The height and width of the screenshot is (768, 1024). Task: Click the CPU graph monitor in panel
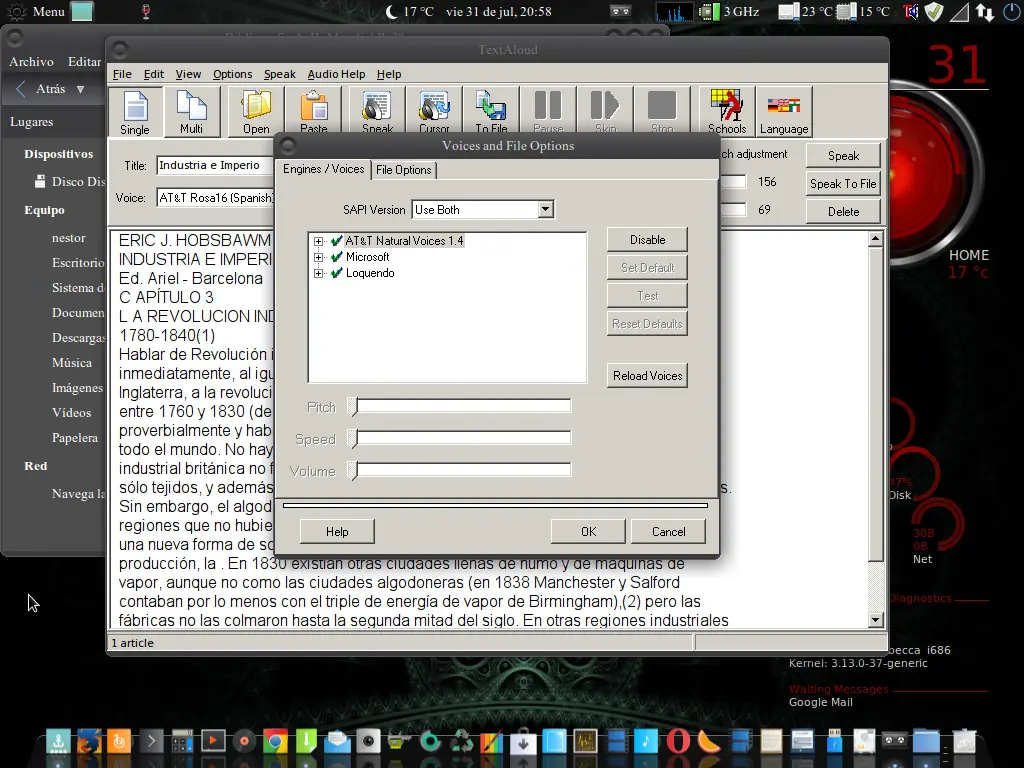click(x=673, y=12)
